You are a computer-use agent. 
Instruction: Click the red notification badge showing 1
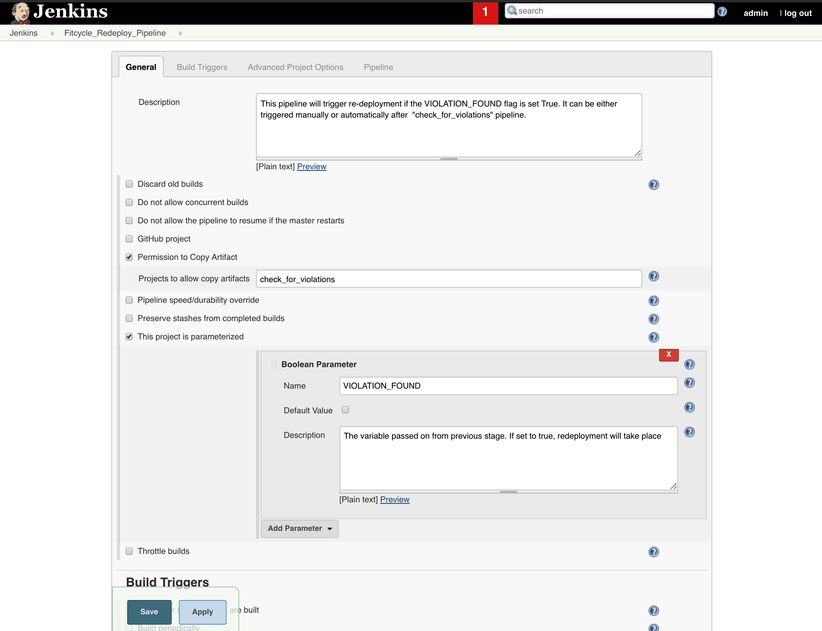485,12
